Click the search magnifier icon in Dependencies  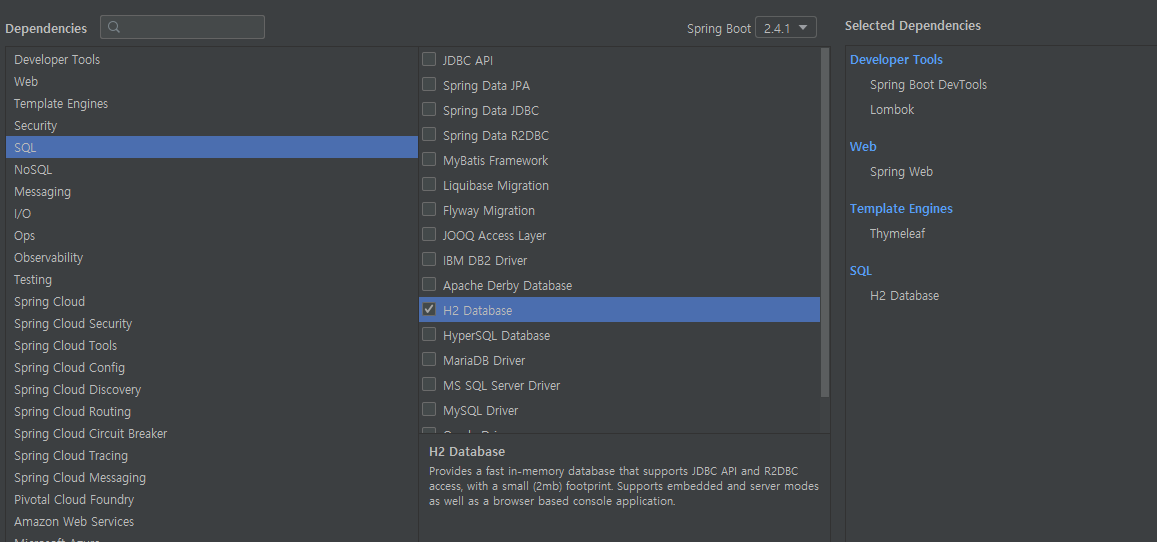pyautogui.click(x=114, y=27)
